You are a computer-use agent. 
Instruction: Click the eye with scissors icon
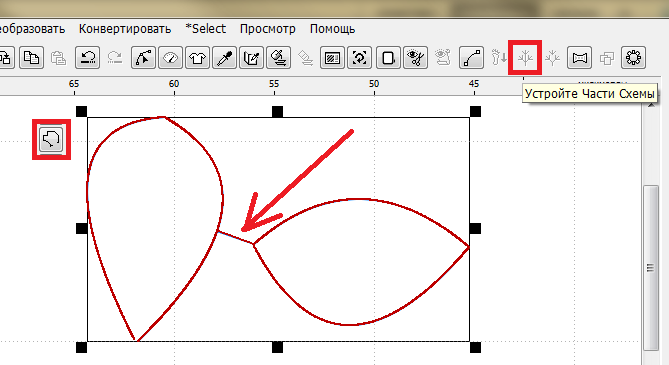tap(415, 58)
